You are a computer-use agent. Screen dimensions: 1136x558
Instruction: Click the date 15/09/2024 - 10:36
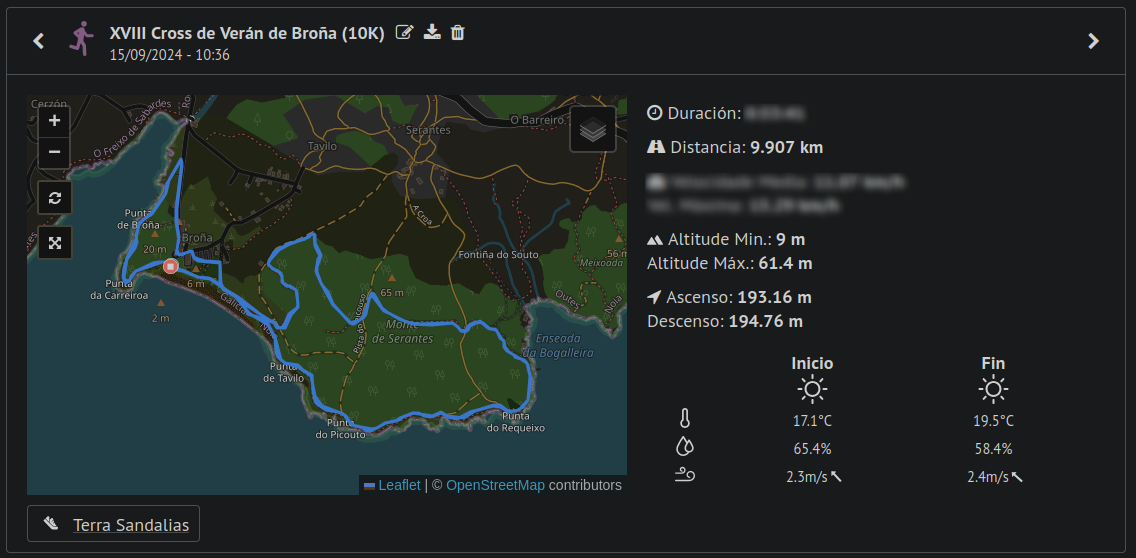170,54
